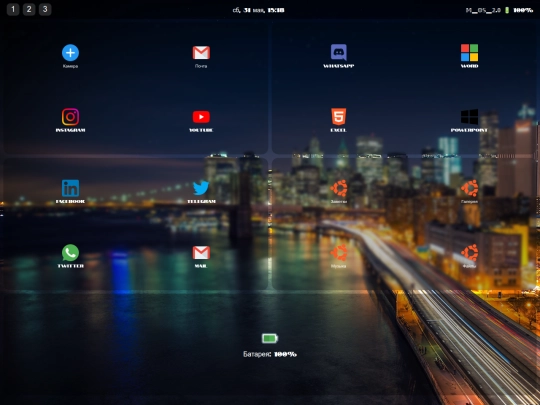Open the Почта app icon
540x405 pixels.
click(201, 53)
